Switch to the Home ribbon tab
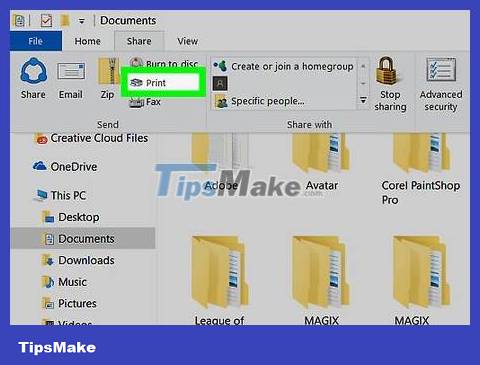The width and height of the screenshot is (480, 365). (x=88, y=41)
